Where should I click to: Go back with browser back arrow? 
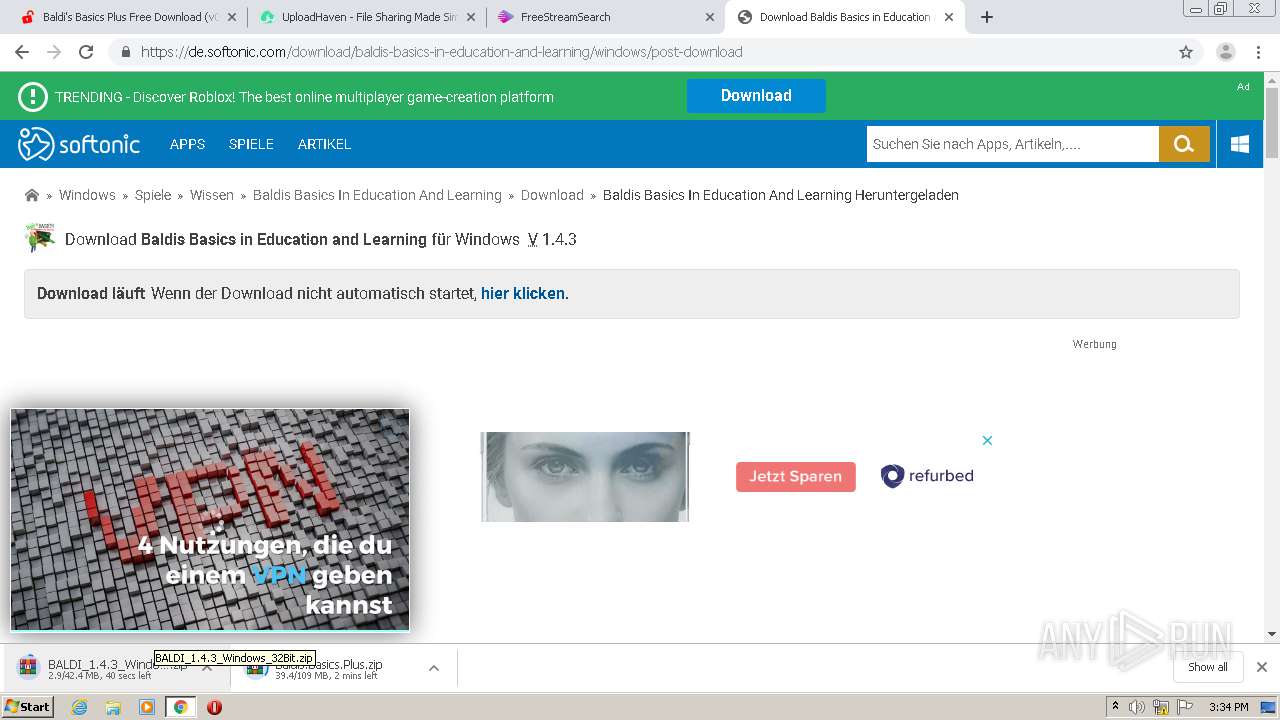22,52
